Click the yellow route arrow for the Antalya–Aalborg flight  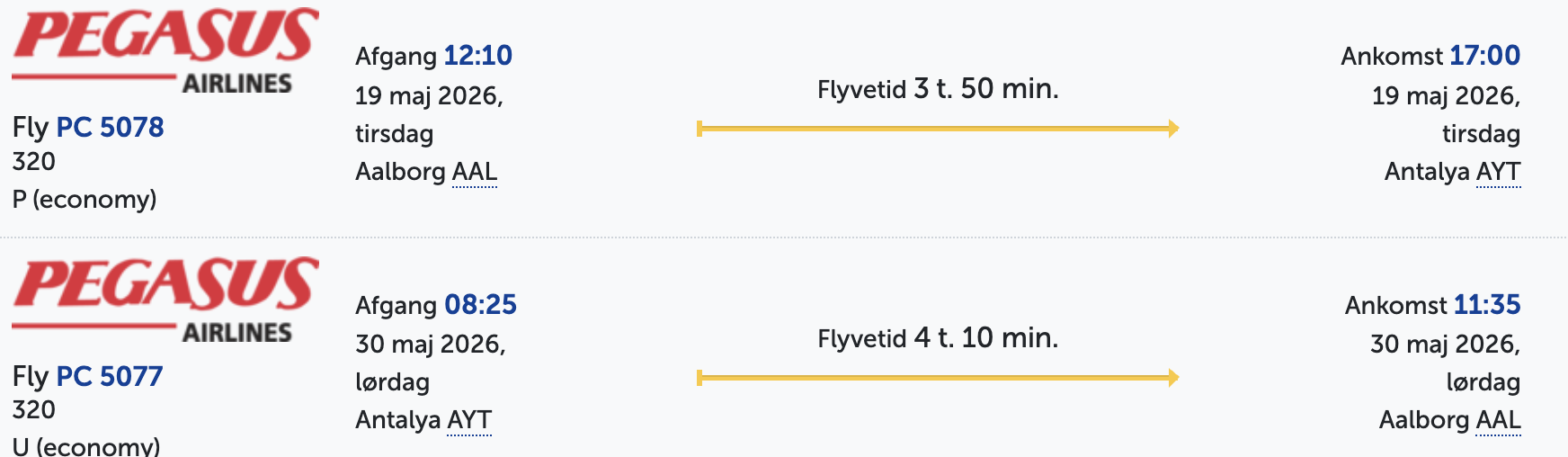937,378
